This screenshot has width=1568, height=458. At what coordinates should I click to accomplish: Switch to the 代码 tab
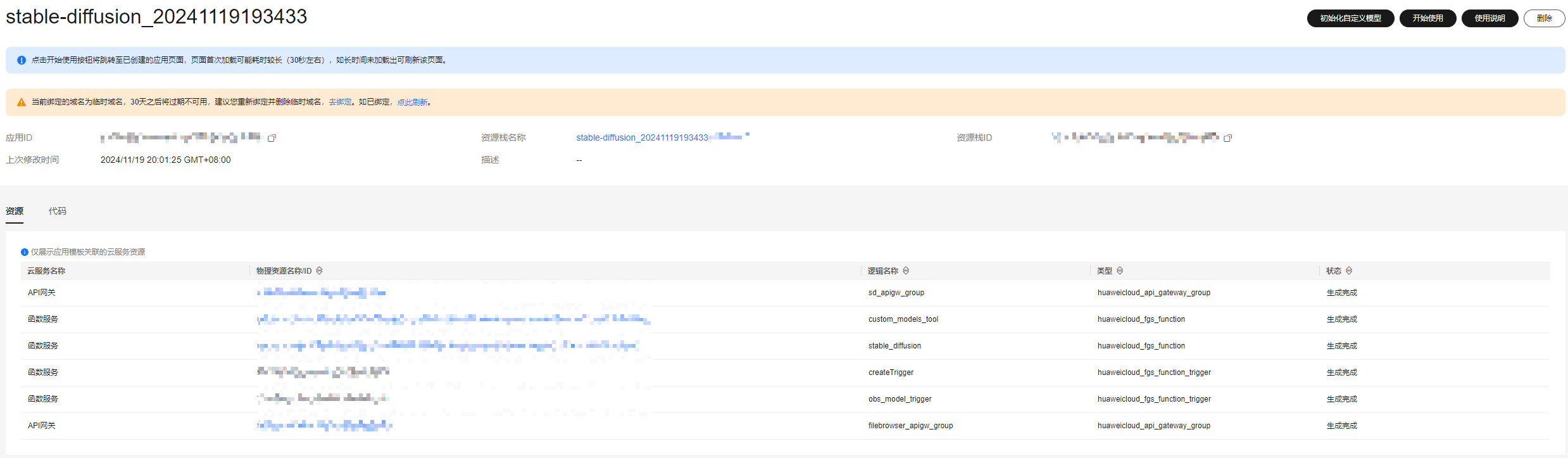tap(58, 212)
